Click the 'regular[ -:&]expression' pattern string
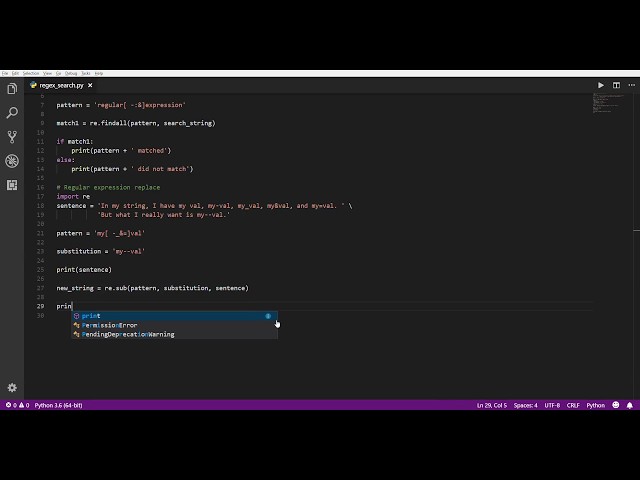640x480 pixels. click(140, 105)
